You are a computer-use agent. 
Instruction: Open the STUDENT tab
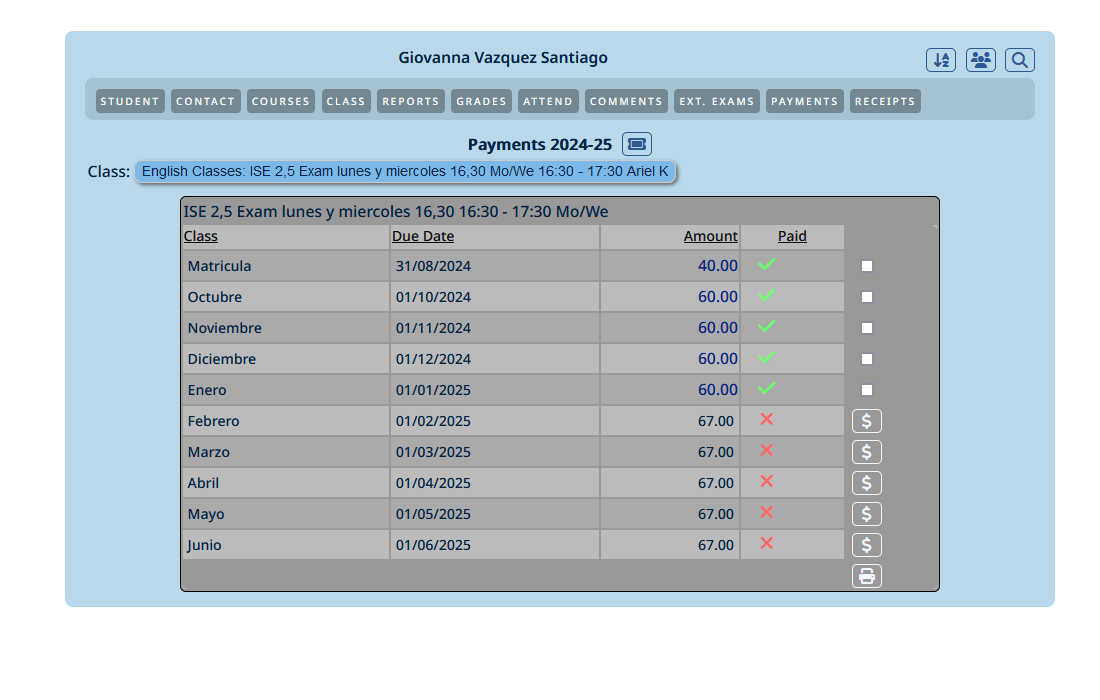pos(130,101)
